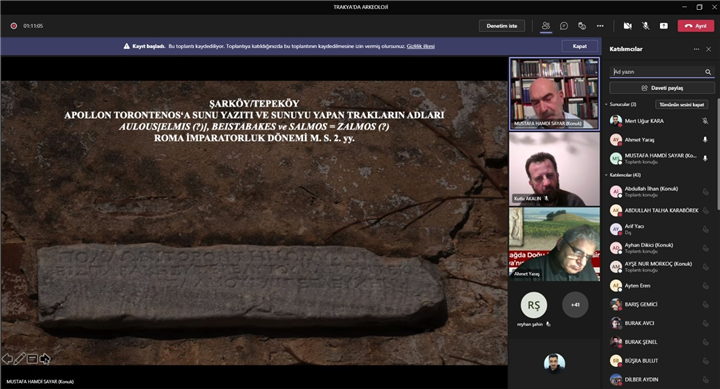This screenshot has height=389, width=720.
Task: Click Arif Yacı's mic status icon
Action: click(x=705, y=229)
